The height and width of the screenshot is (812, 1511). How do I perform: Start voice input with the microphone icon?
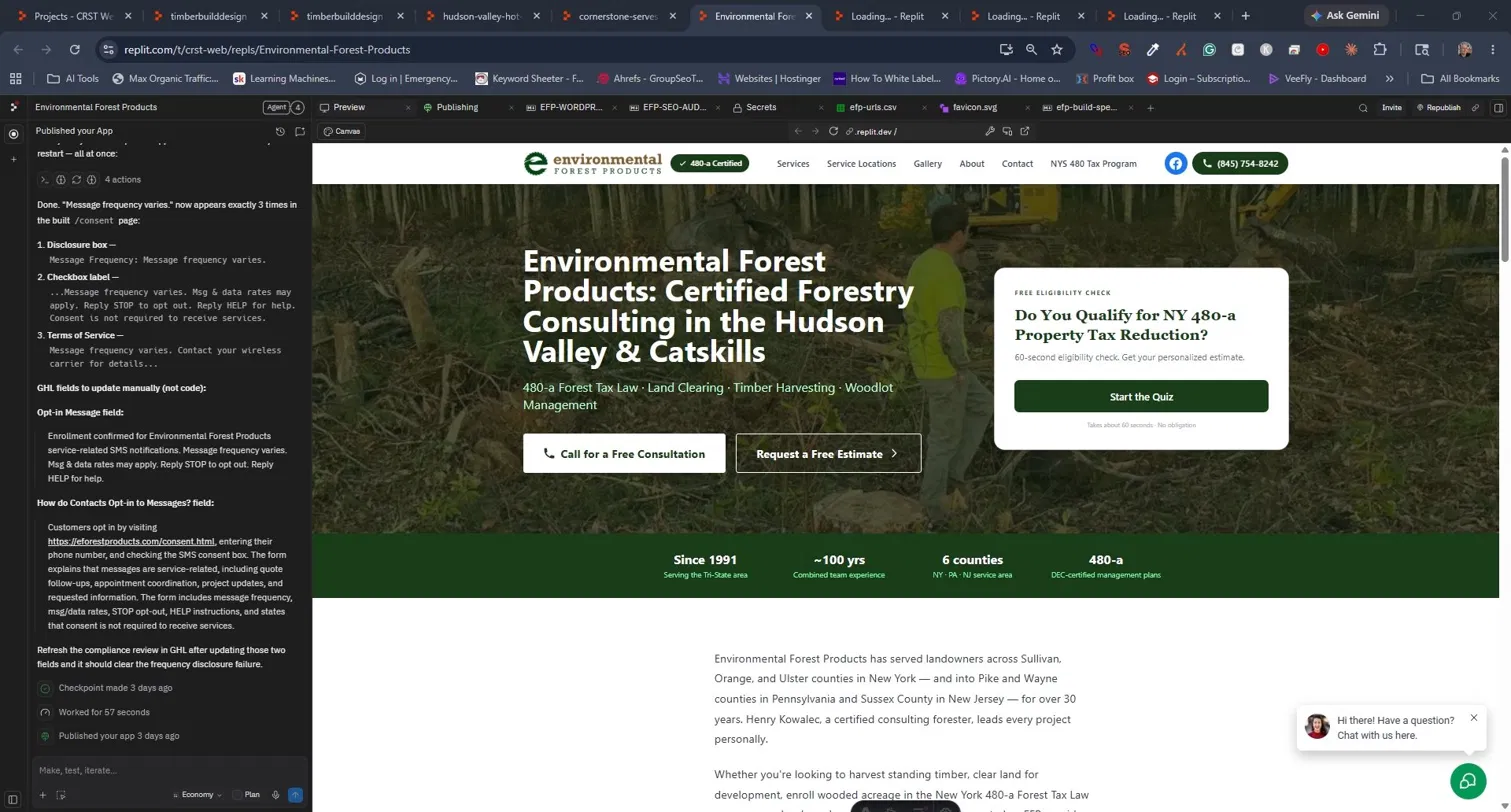275,795
